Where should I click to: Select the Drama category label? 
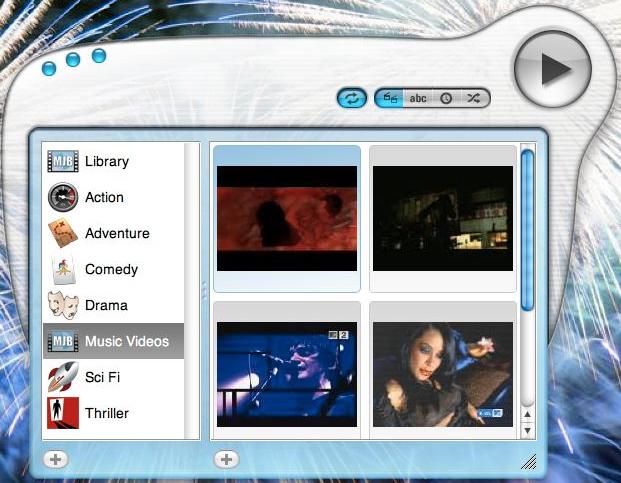tap(106, 305)
